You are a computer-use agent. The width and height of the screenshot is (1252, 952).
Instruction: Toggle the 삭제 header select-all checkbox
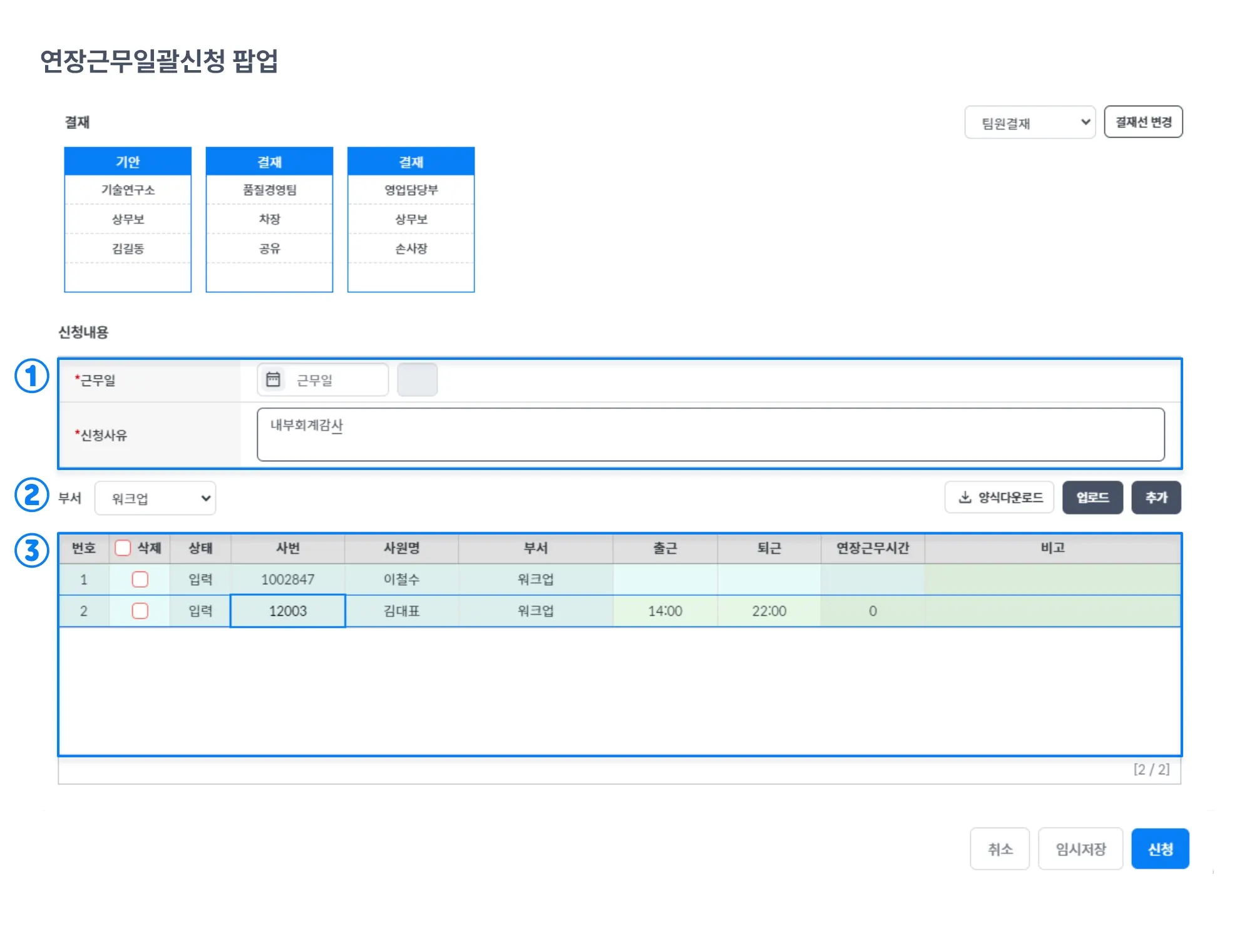[123, 548]
